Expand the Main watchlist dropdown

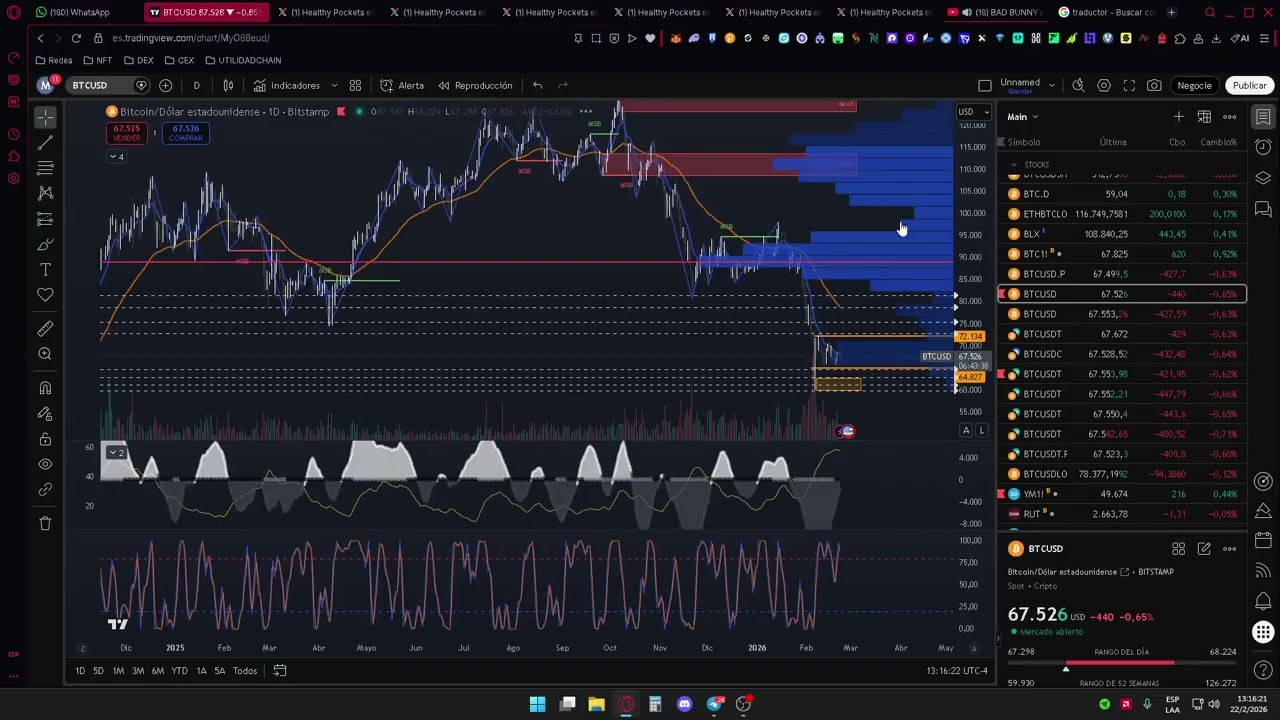(x=1023, y=117)
